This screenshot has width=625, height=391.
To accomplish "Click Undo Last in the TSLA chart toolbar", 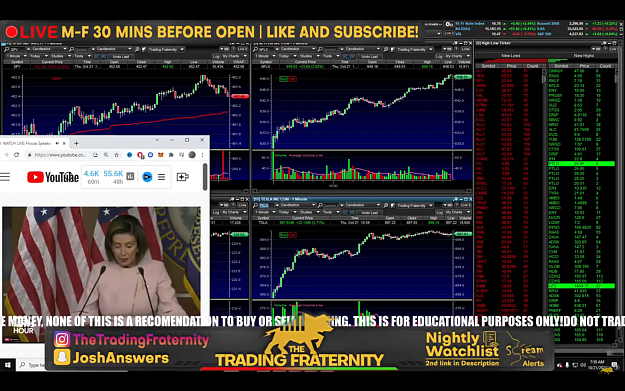I will [369, 212].
